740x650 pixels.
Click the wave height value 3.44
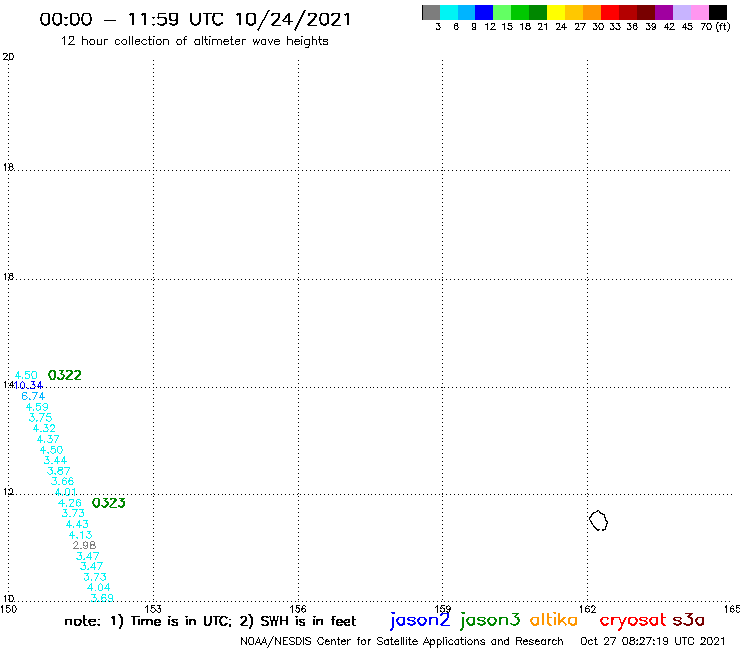pos(55,460)
